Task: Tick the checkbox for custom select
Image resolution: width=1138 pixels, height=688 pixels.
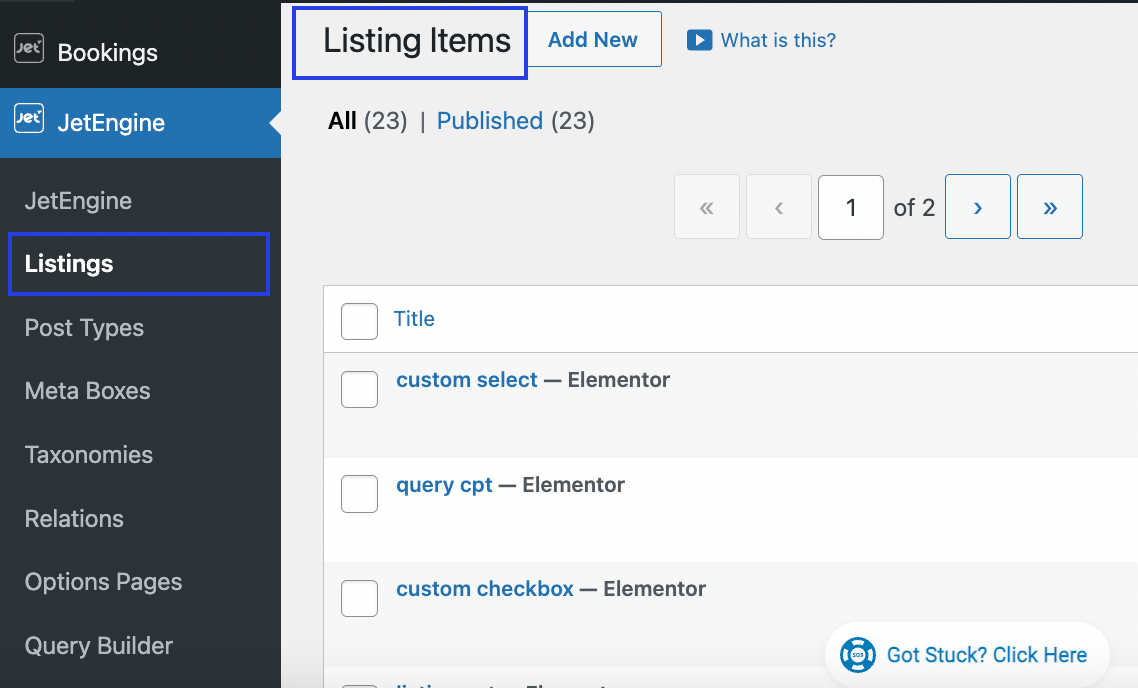Action: 359,389
